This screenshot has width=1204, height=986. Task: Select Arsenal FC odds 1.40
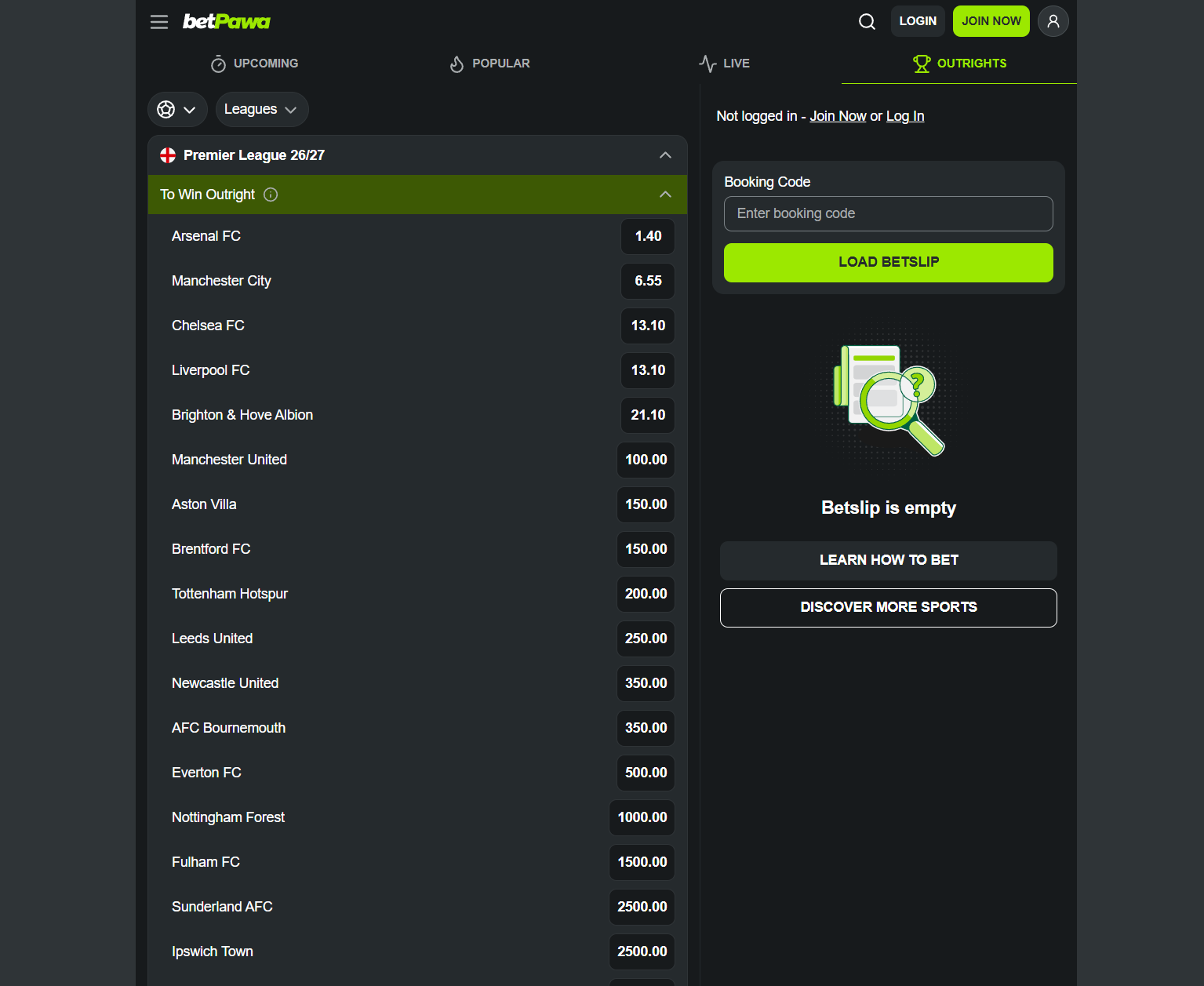648,236
